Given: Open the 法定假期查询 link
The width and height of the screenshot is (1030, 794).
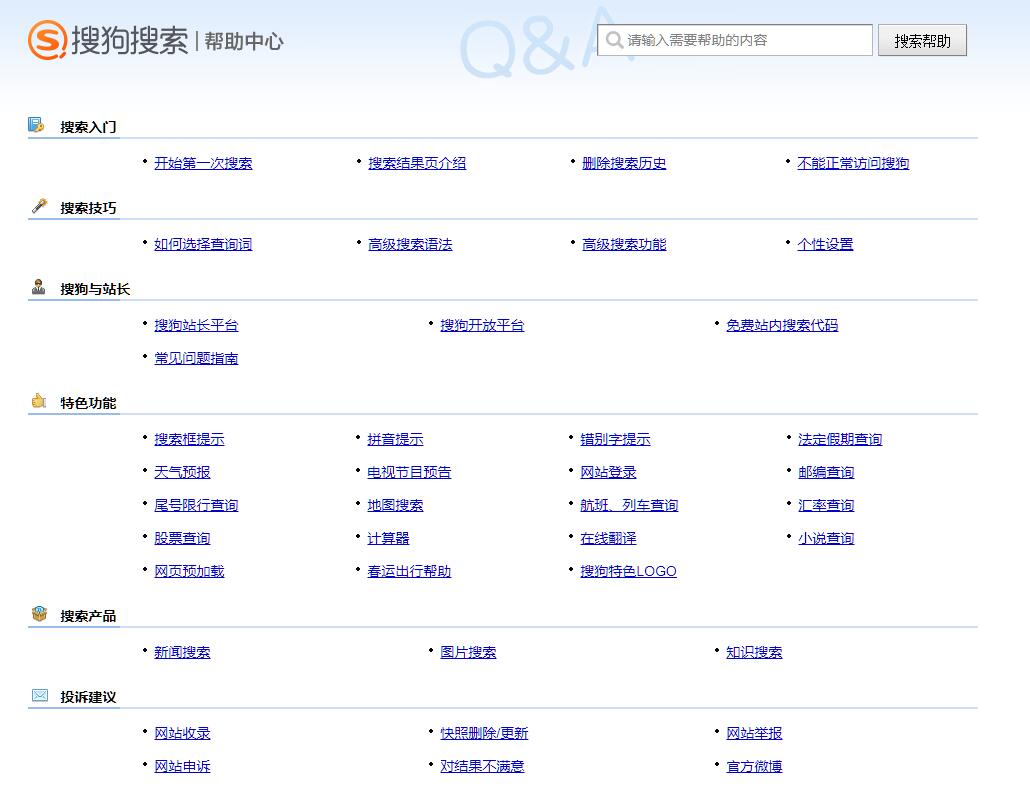Looking at the screenshot, I should [x=840, y=439].
